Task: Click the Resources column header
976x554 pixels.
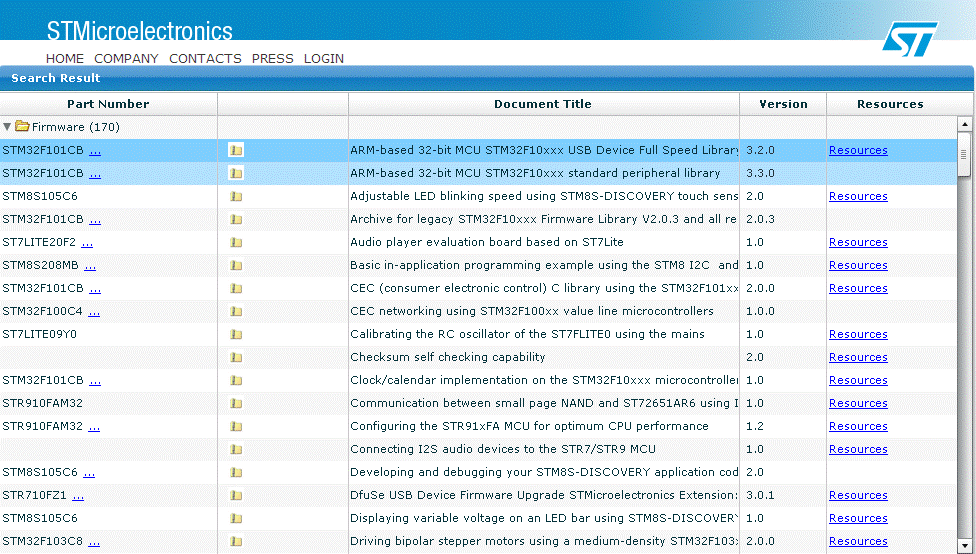Action: tap(890, 104)
